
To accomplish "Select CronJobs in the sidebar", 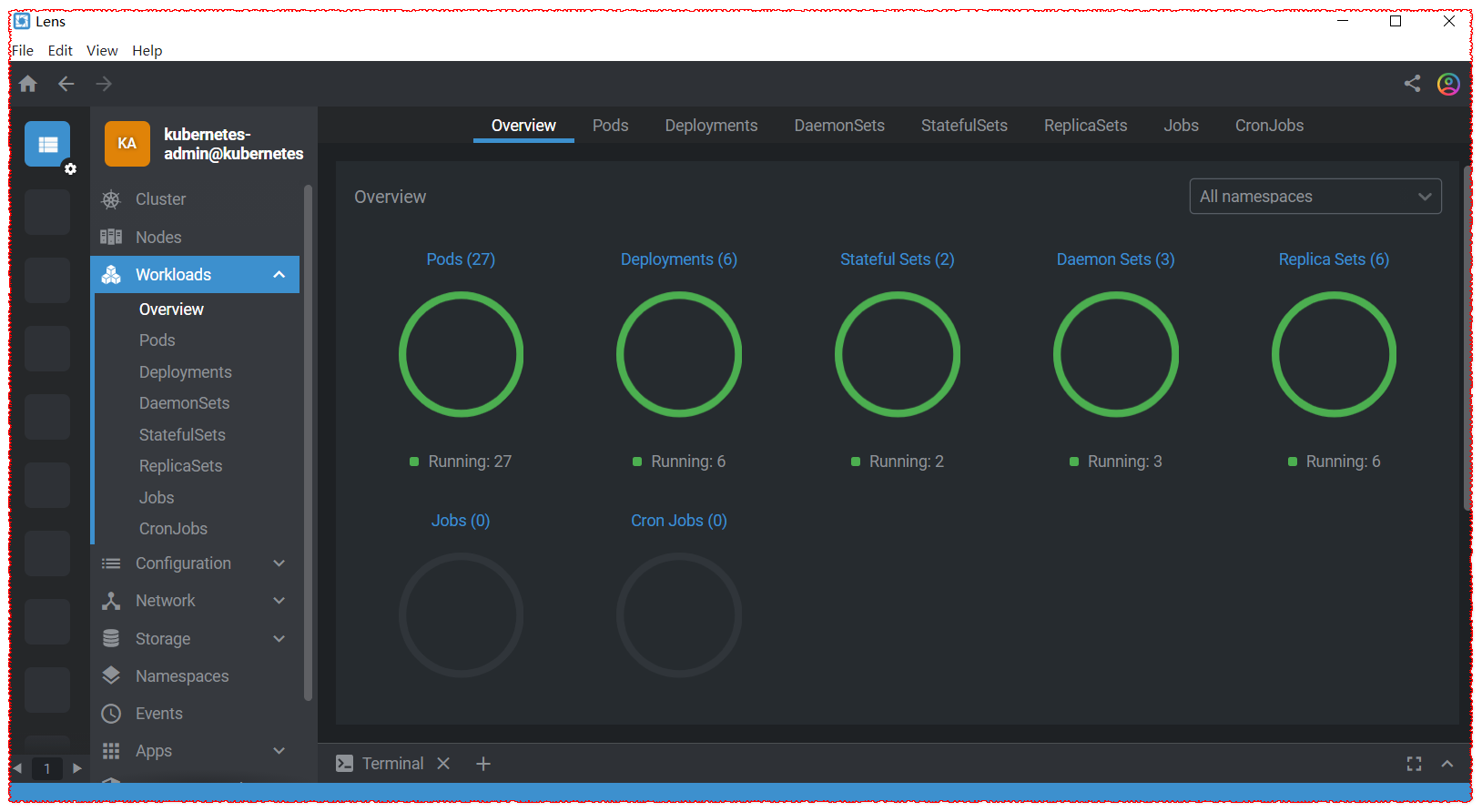I will 174,529.
